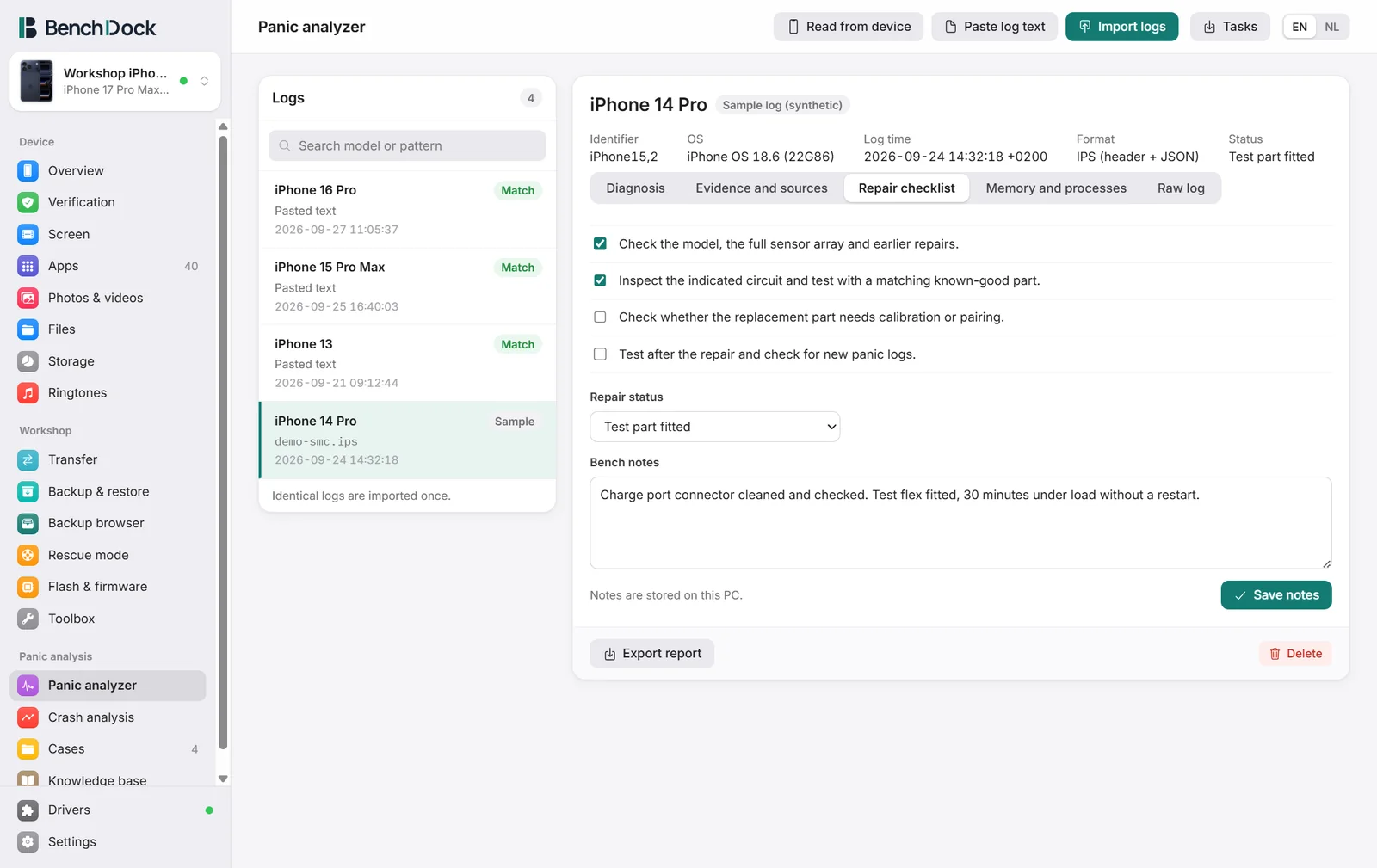Image resolution: width=1377 pixels, height=868 pixels.
Task: Click the Settings gear icon
Action: (28, 842)
